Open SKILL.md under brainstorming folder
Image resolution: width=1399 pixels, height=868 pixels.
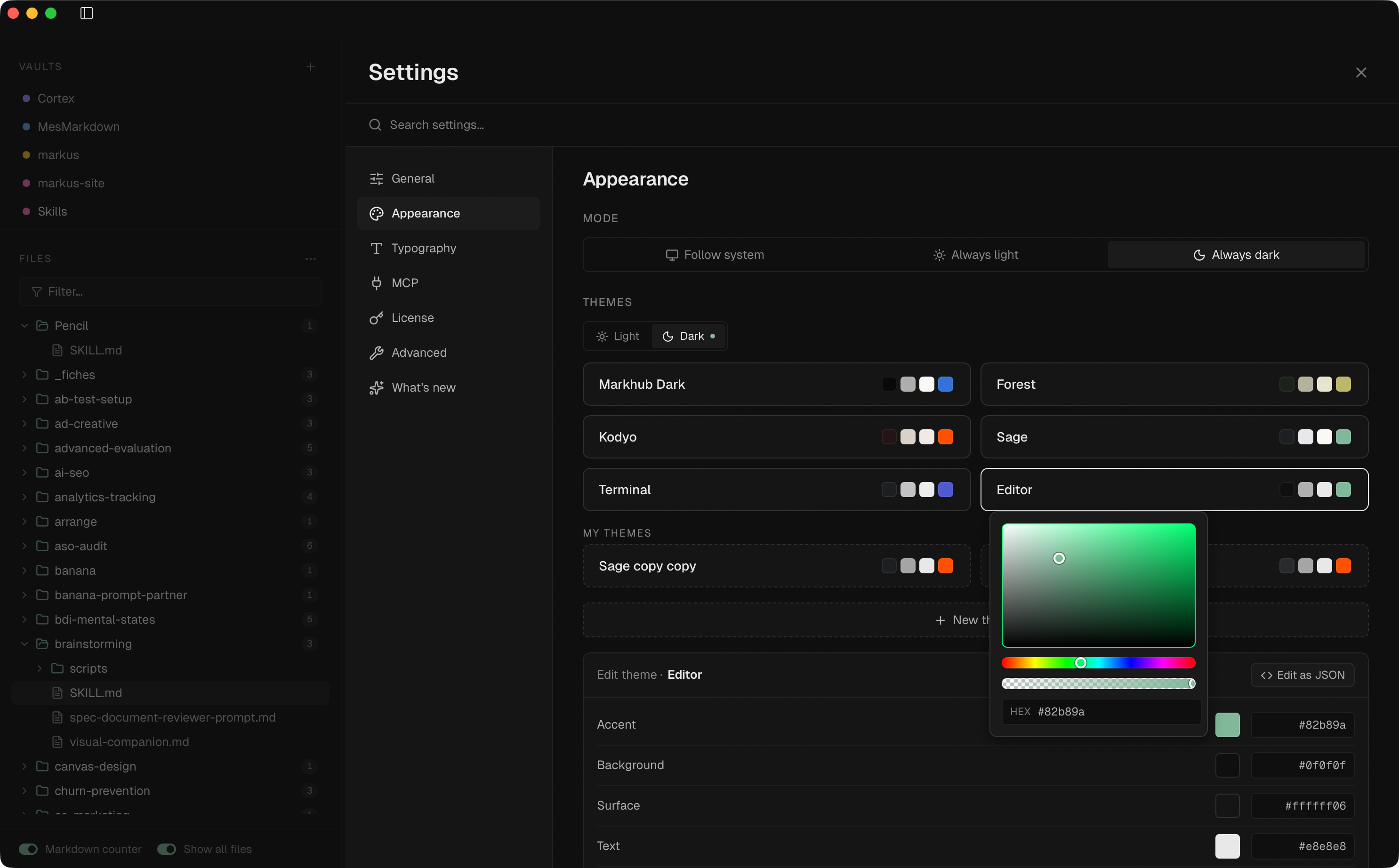[x=170, y=693]
